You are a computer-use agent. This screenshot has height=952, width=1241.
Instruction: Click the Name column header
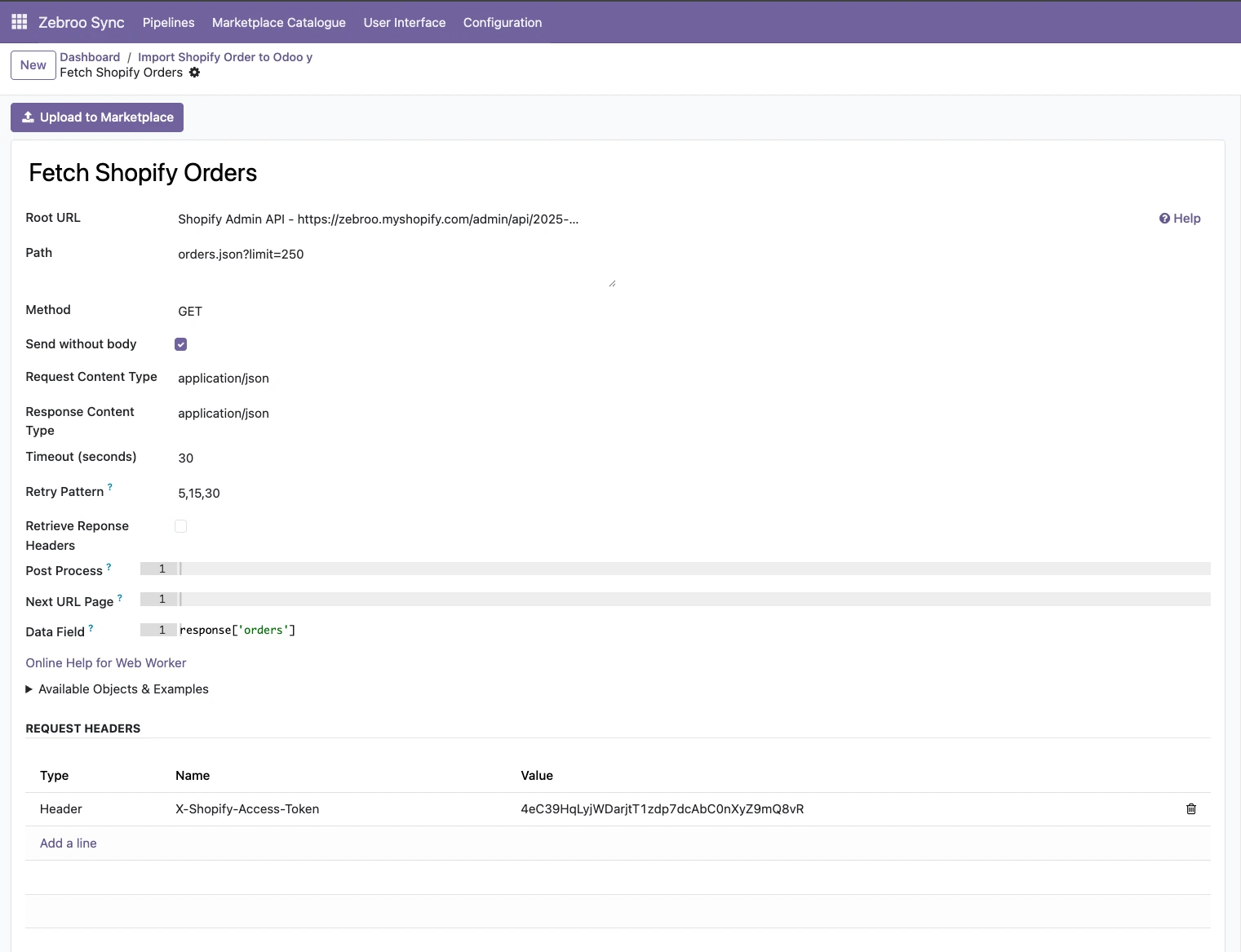193,776
